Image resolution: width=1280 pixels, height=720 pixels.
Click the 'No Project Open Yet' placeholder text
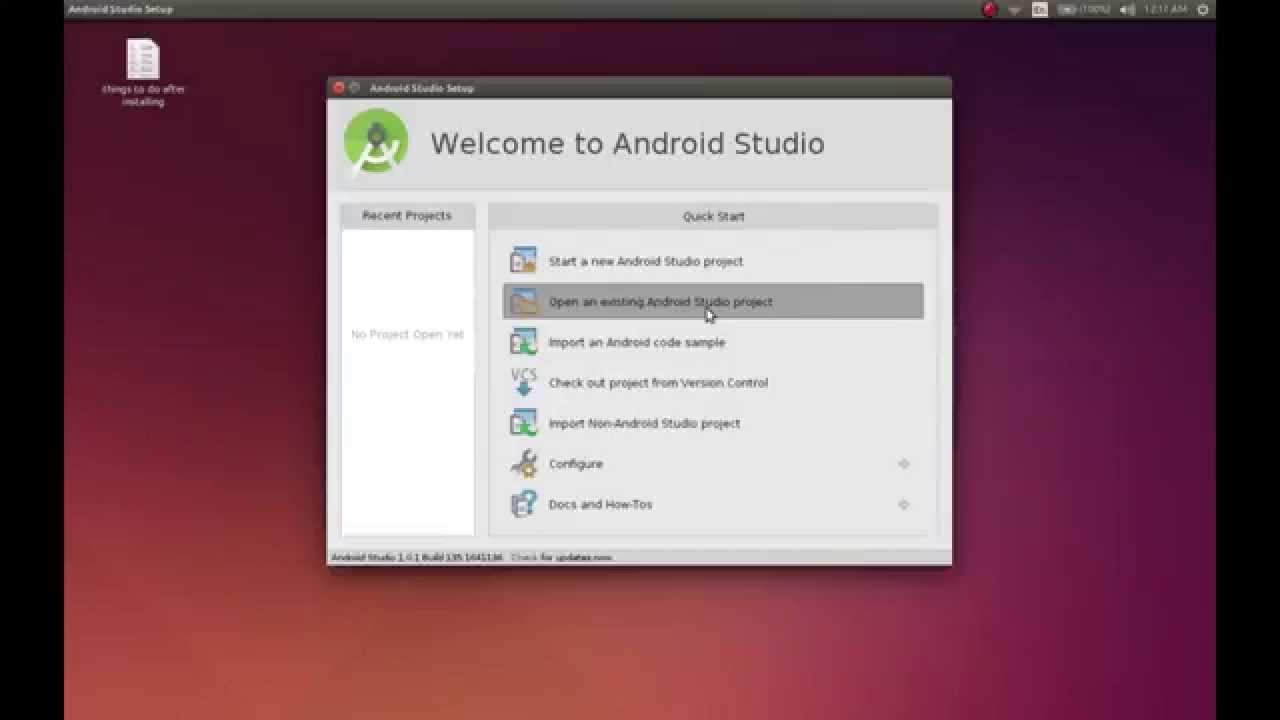pos(407,334)
